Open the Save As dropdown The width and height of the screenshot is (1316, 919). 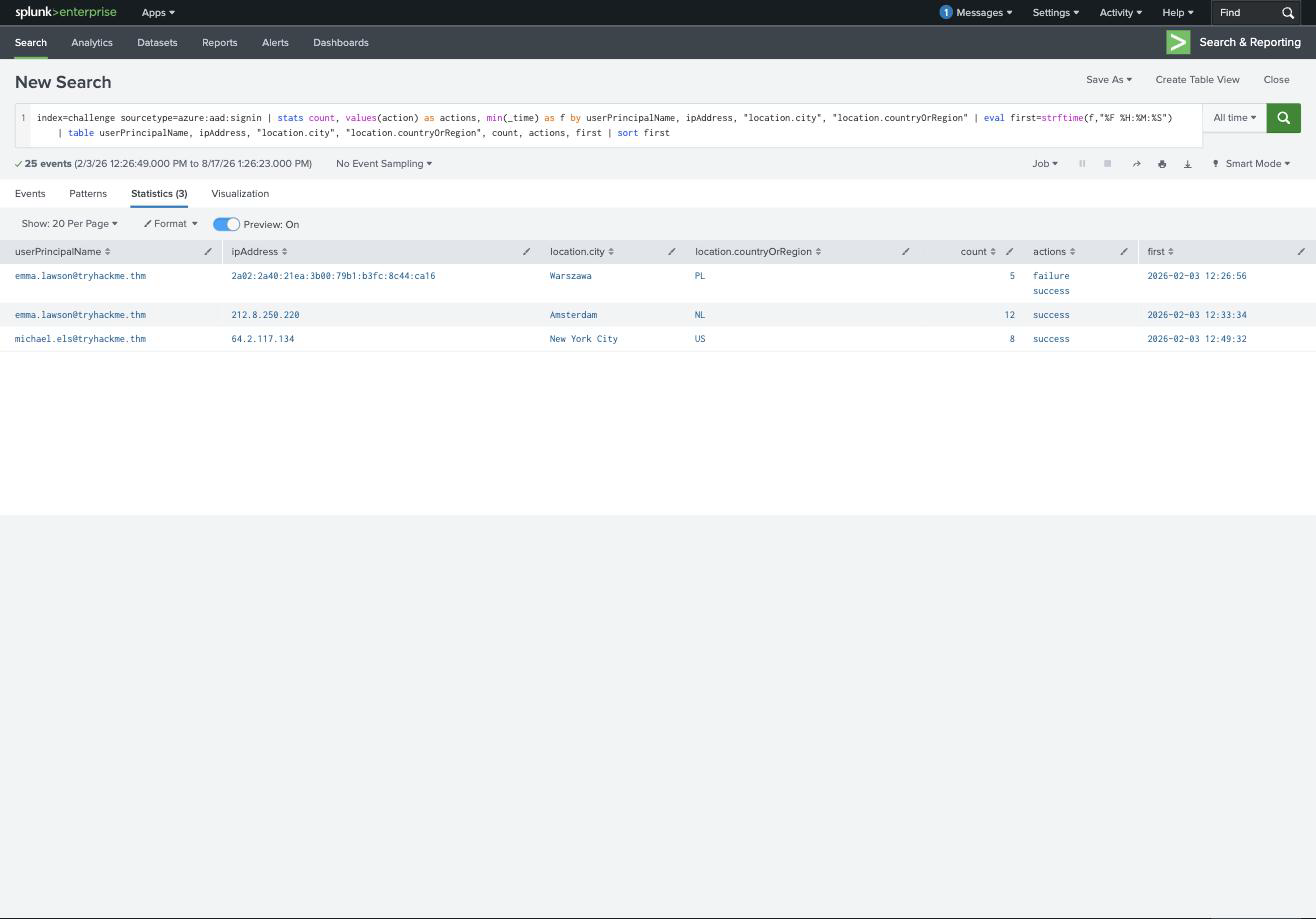pos(1109,80)
